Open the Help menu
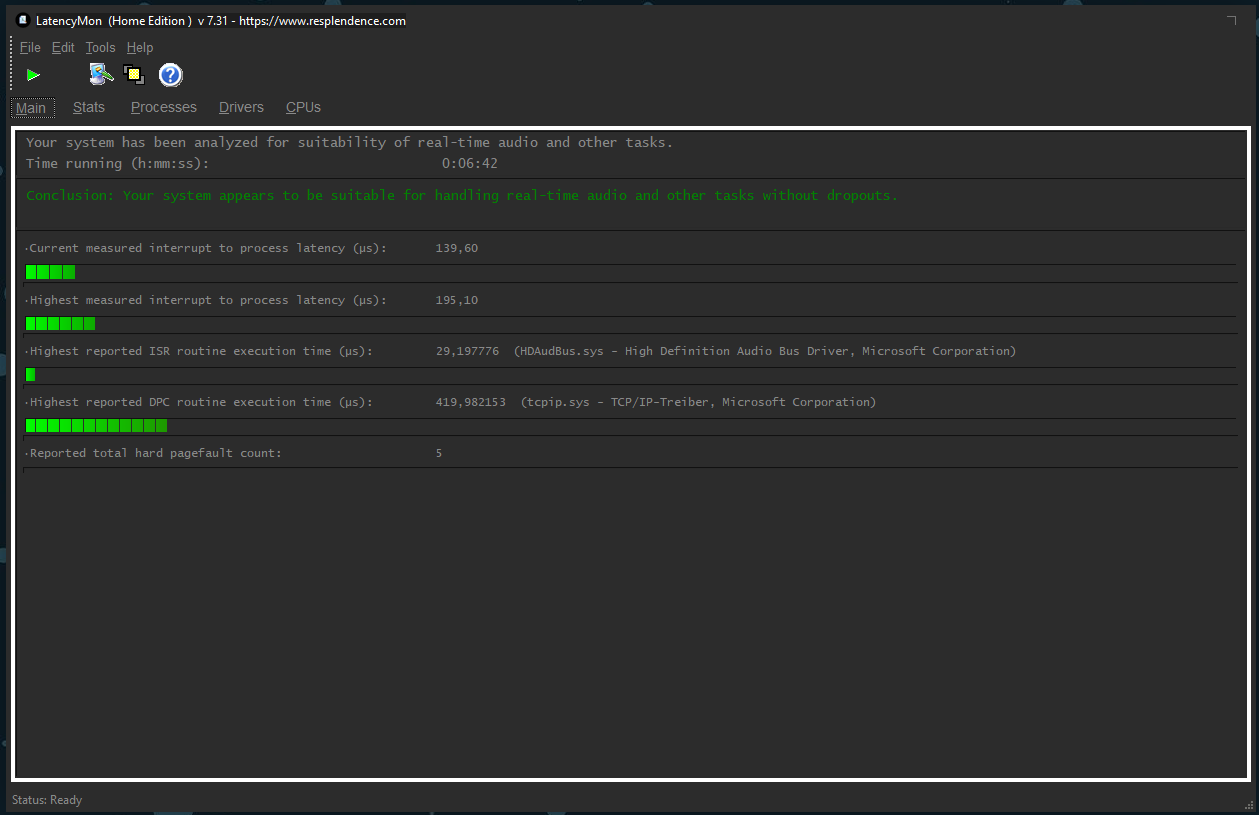The image size is (1259, 815). pos(140,47)
